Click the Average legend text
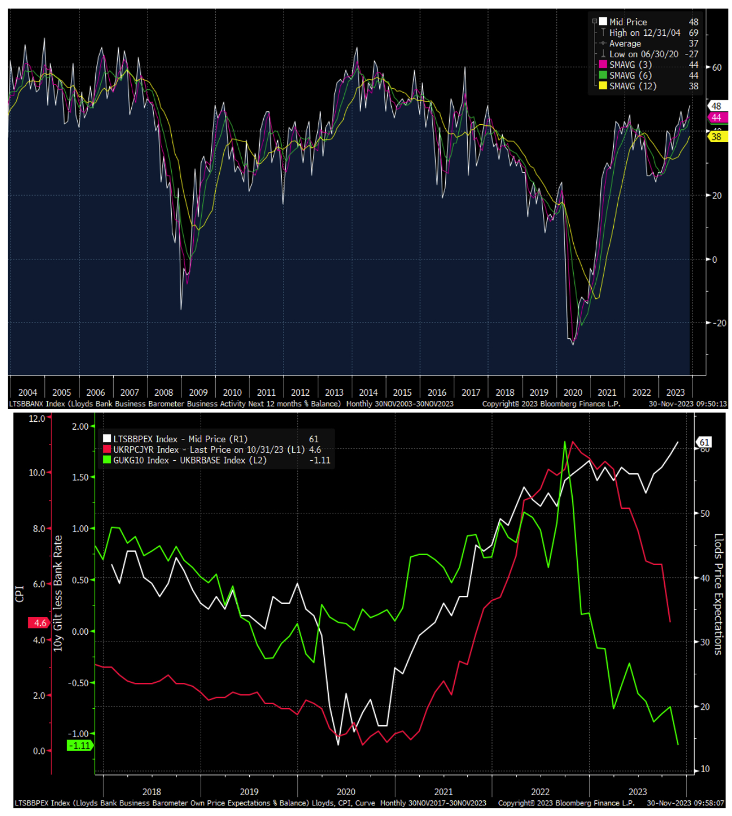The width and height of the screenshot is (732, 816). pyautogui.click(x=625, y=44)
